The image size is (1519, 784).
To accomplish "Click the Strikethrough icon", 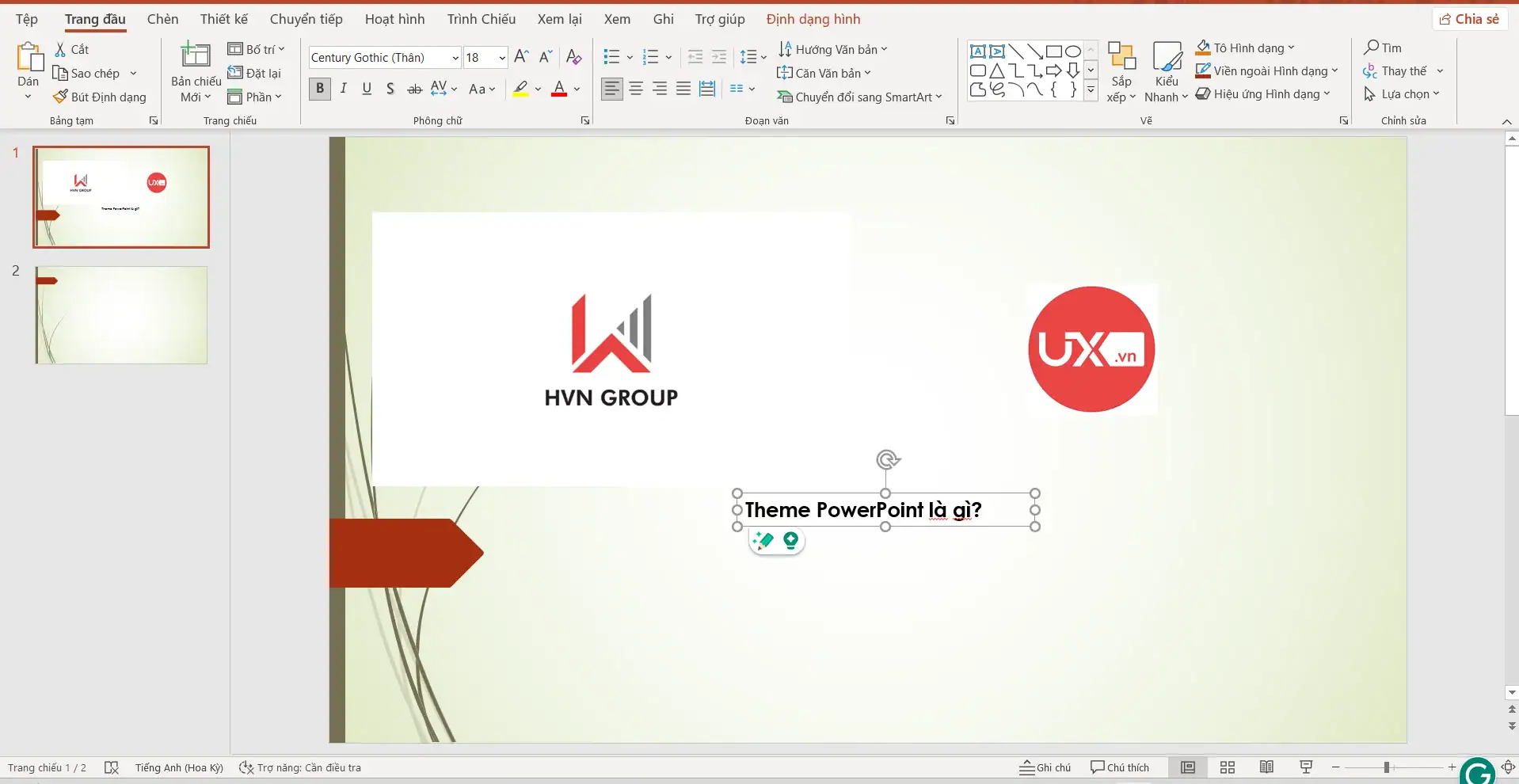I will pyautogui.click(x=414, y=89).
